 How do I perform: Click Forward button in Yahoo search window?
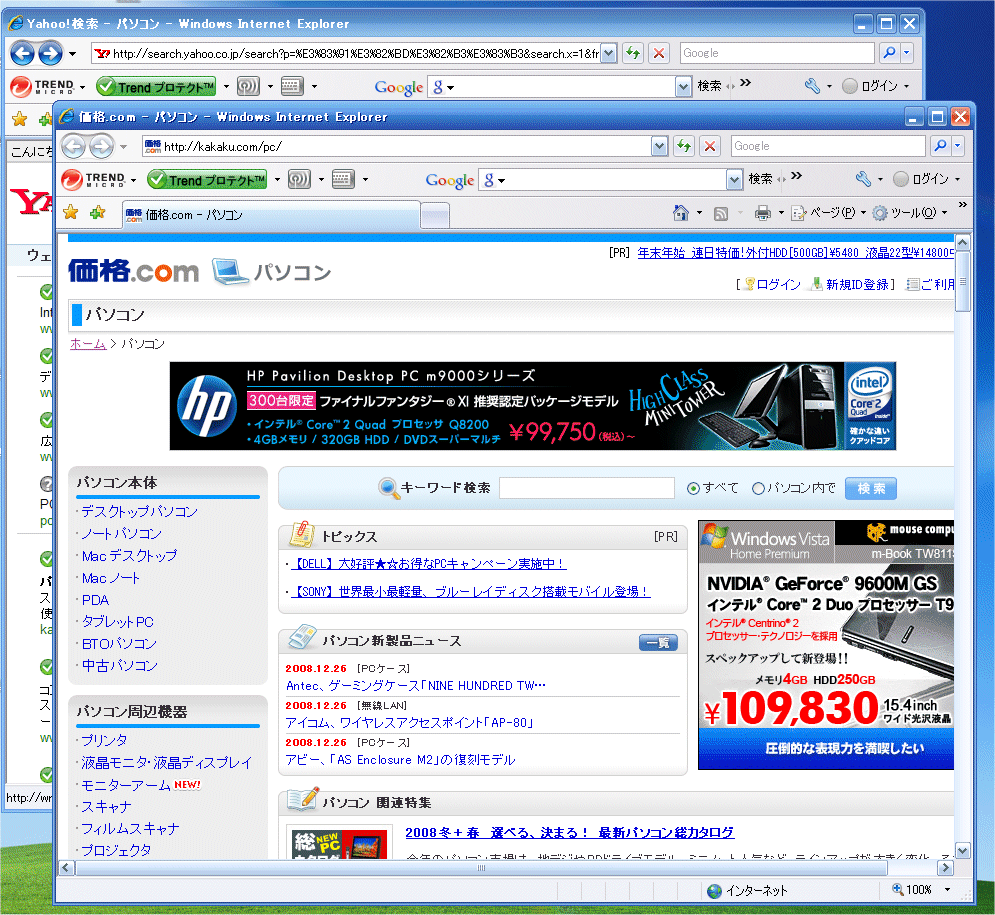(50, 53)
